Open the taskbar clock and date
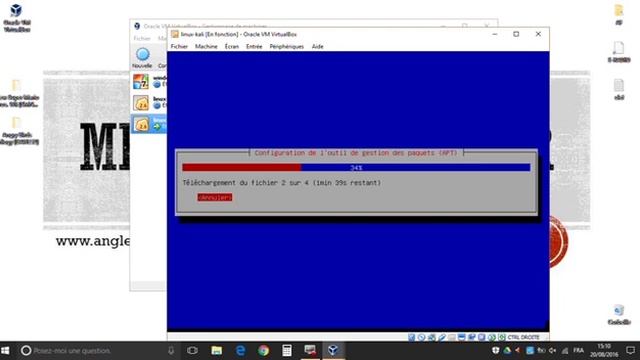Screen dimensions: 640x360 pos(604,351)
